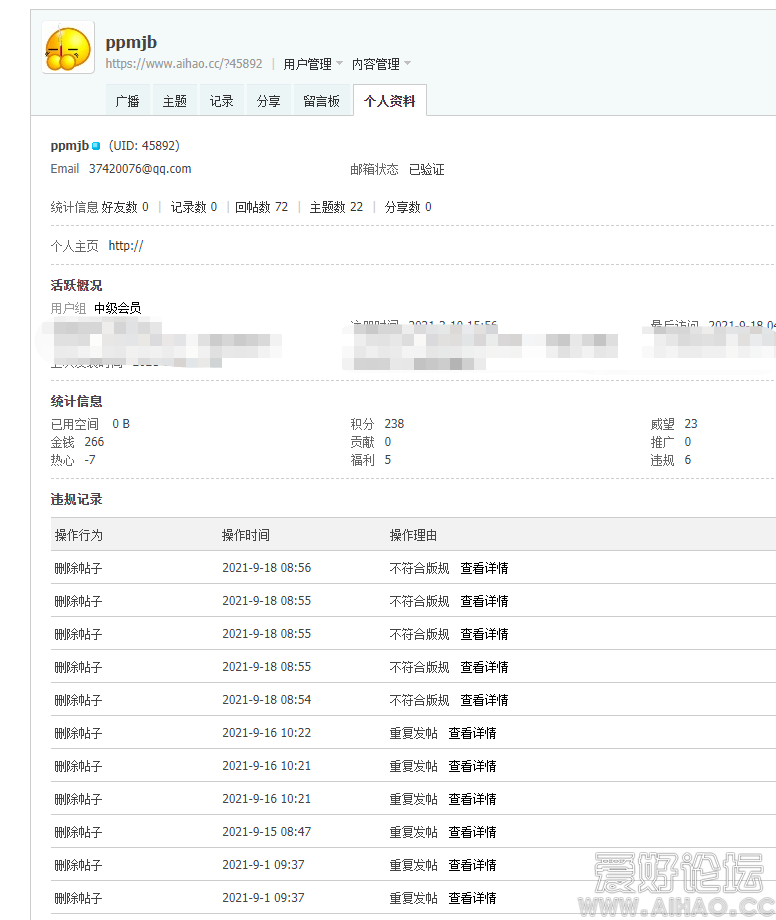Open 查看详情 for 2021-9-16 10:22 record
This screenshot has width=776, height=920.
coord(472,733)
